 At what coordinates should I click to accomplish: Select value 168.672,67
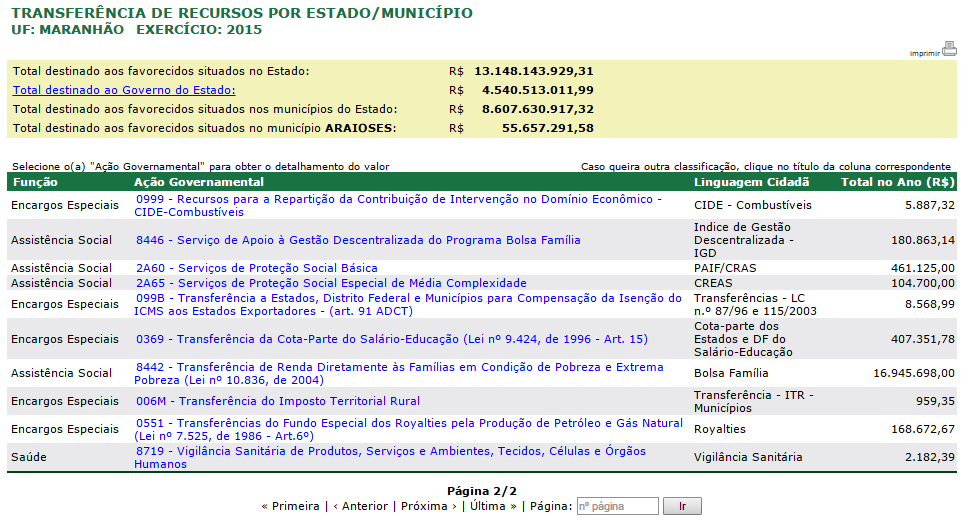923,429
